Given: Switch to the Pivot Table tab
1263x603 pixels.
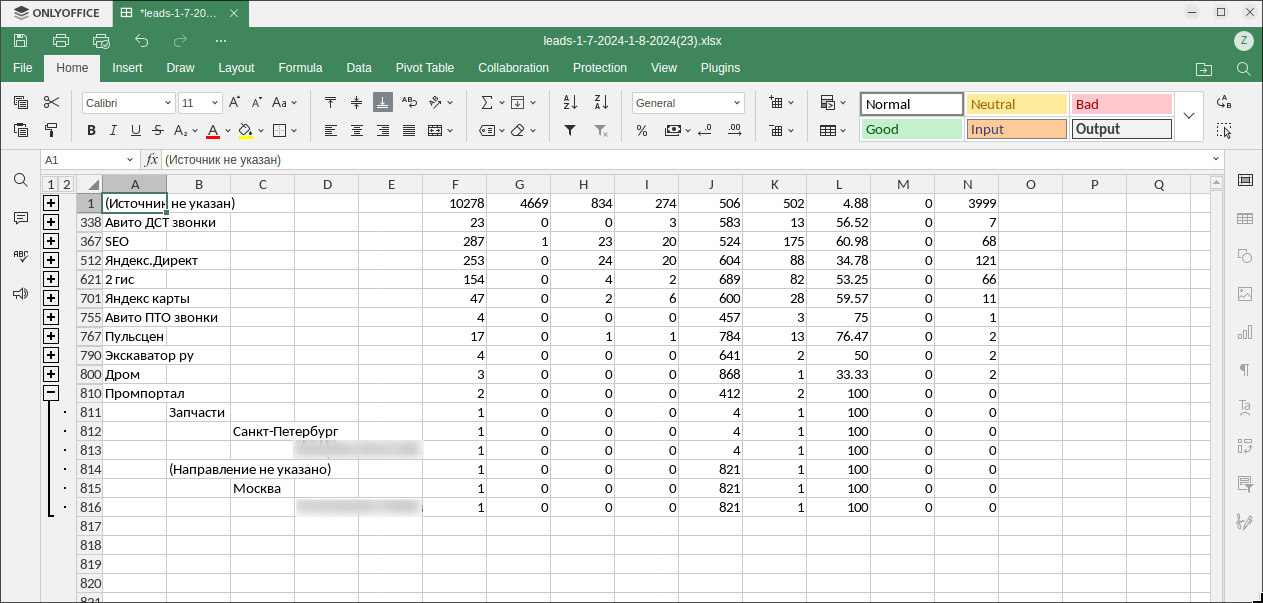Looking at the screenshot, I should [425, 68].
